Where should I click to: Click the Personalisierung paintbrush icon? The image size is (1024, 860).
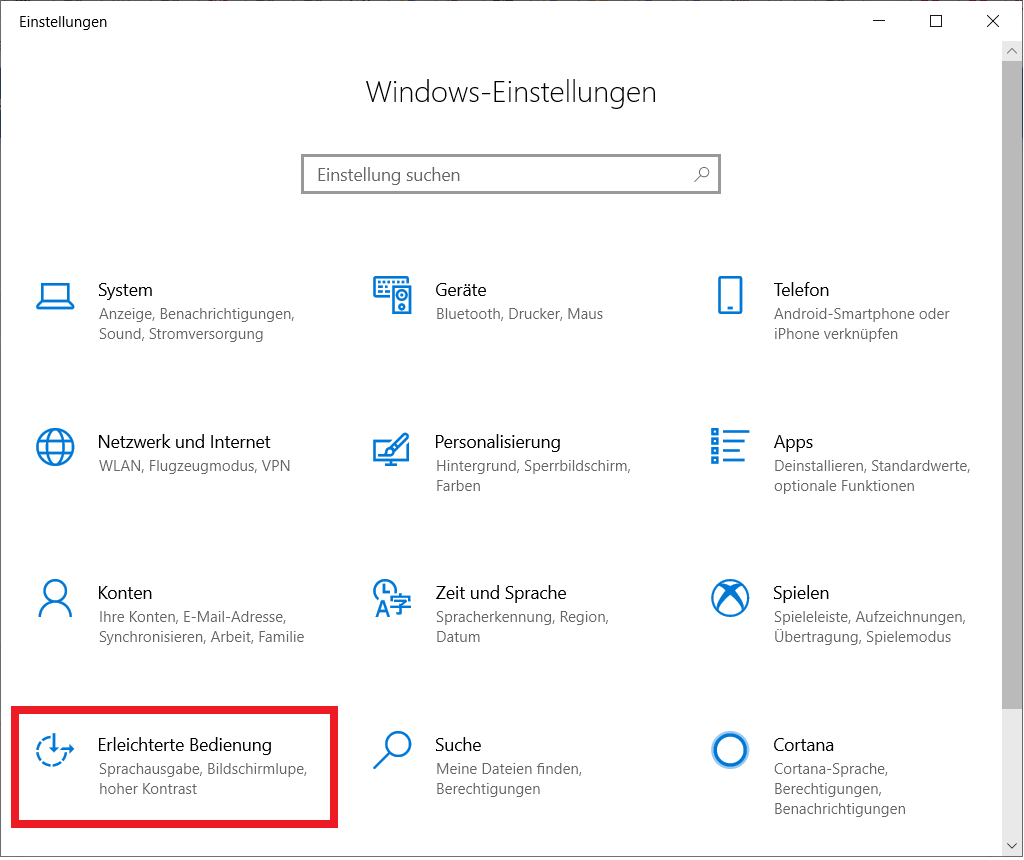tap(391, 449)
